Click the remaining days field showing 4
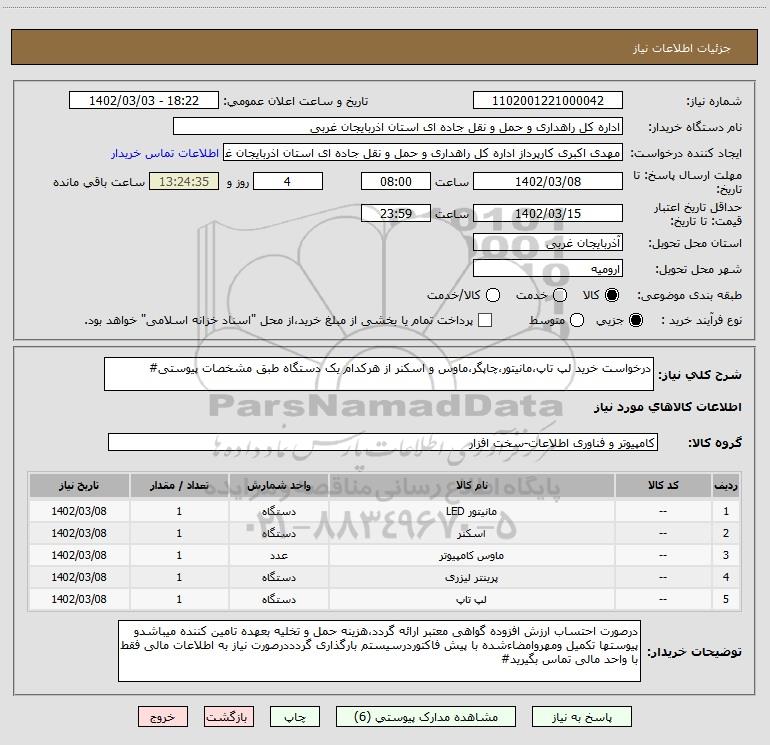770x745 pixels. (x=288, y=182)
